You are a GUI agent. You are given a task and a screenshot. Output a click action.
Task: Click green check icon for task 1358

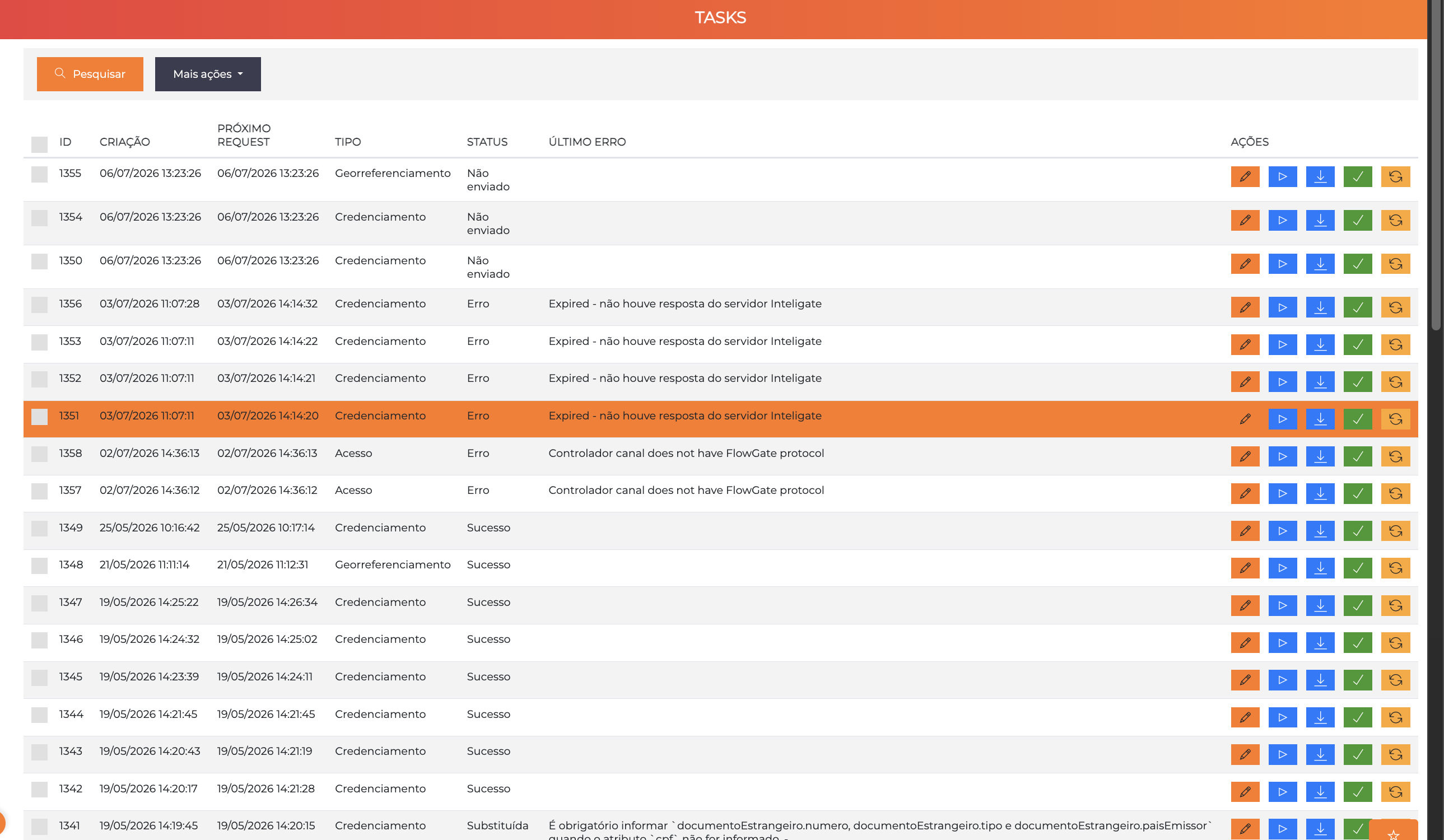click(1358, 456)
